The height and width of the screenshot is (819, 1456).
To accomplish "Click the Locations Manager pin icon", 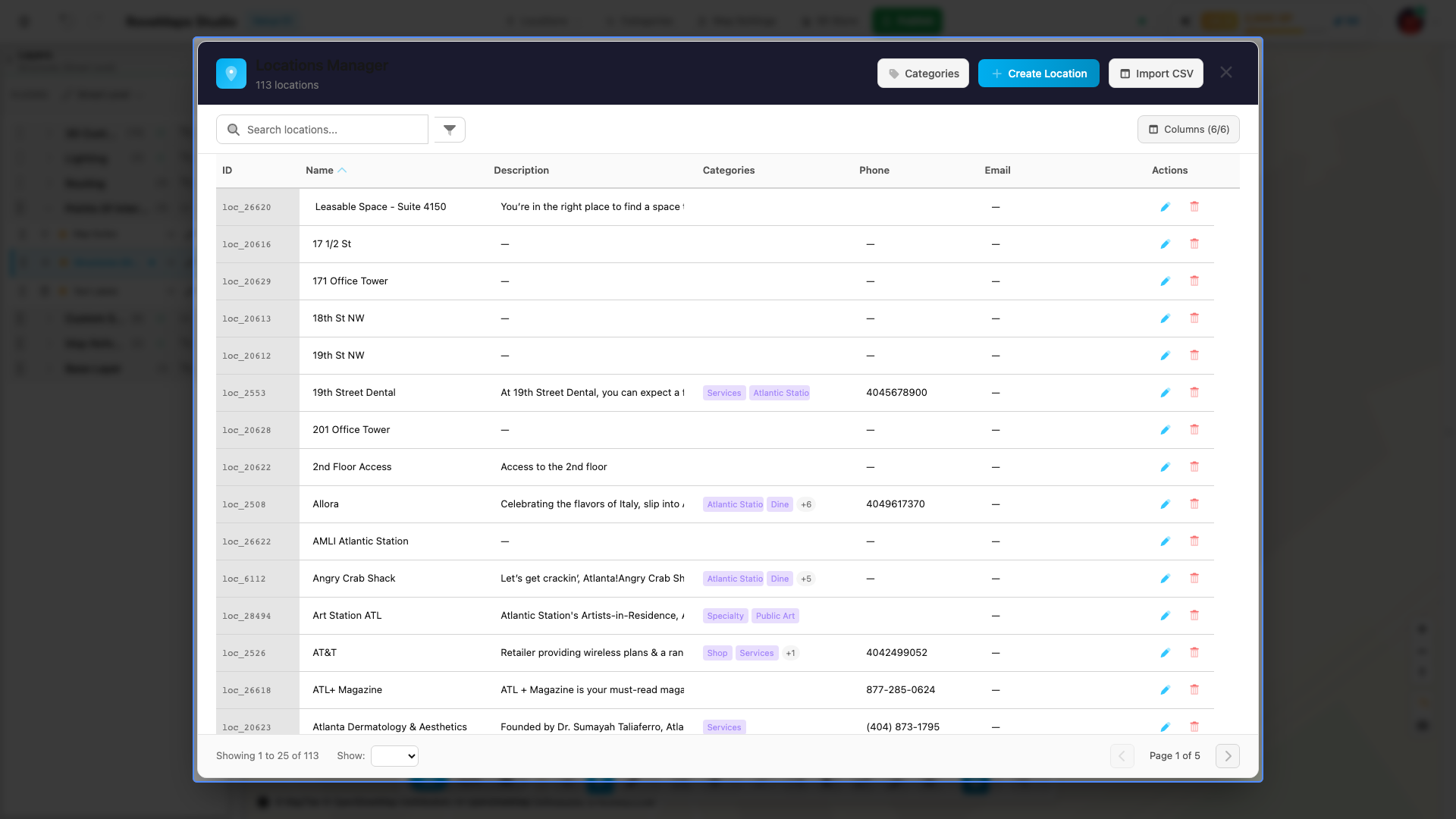I will click(x=231, y=74).
